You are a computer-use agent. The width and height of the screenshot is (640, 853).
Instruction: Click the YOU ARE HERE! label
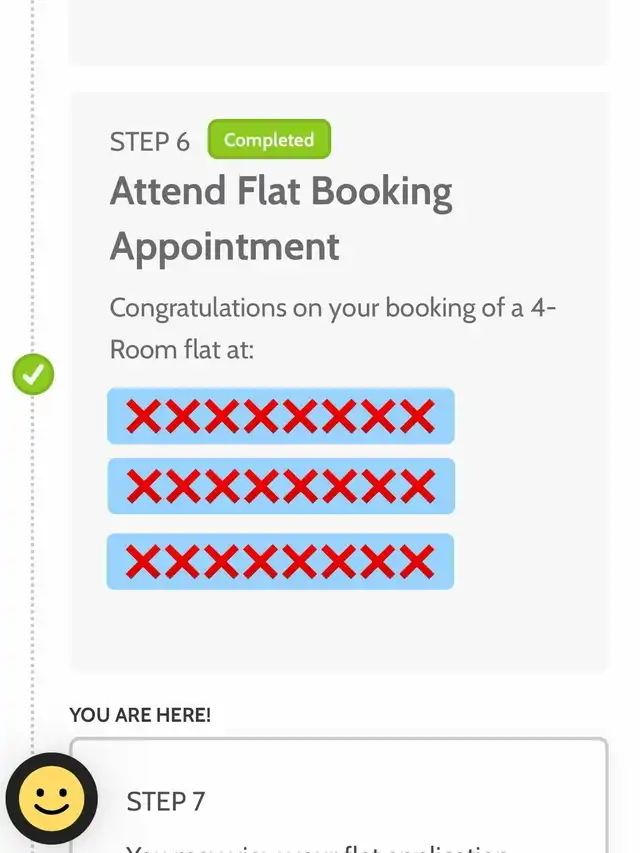click(140, 715)
